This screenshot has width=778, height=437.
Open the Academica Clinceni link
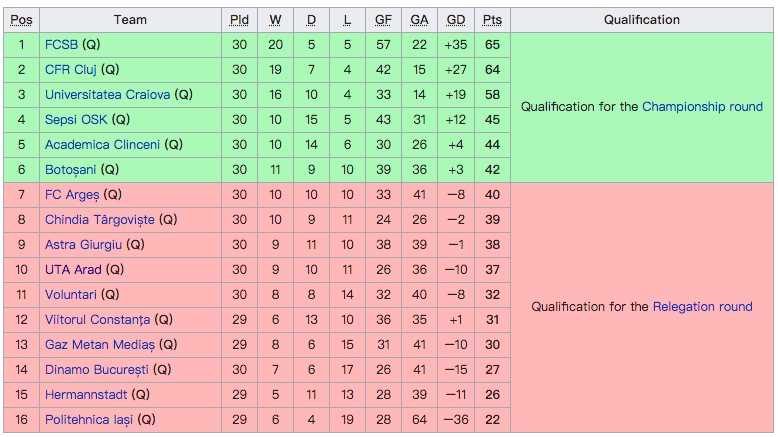(102, 145)
